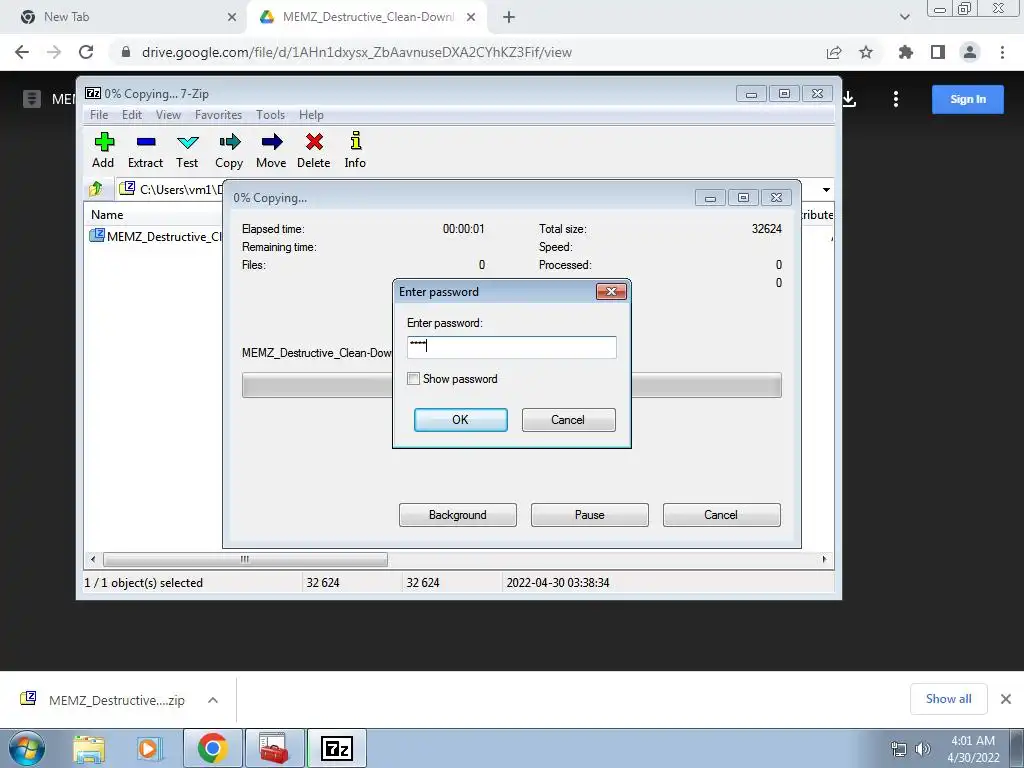Pause the copying operation

pos(589,515)
